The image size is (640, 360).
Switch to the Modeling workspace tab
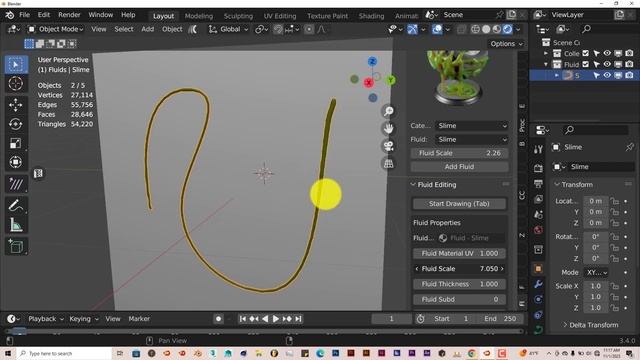[x=199, y=16]
